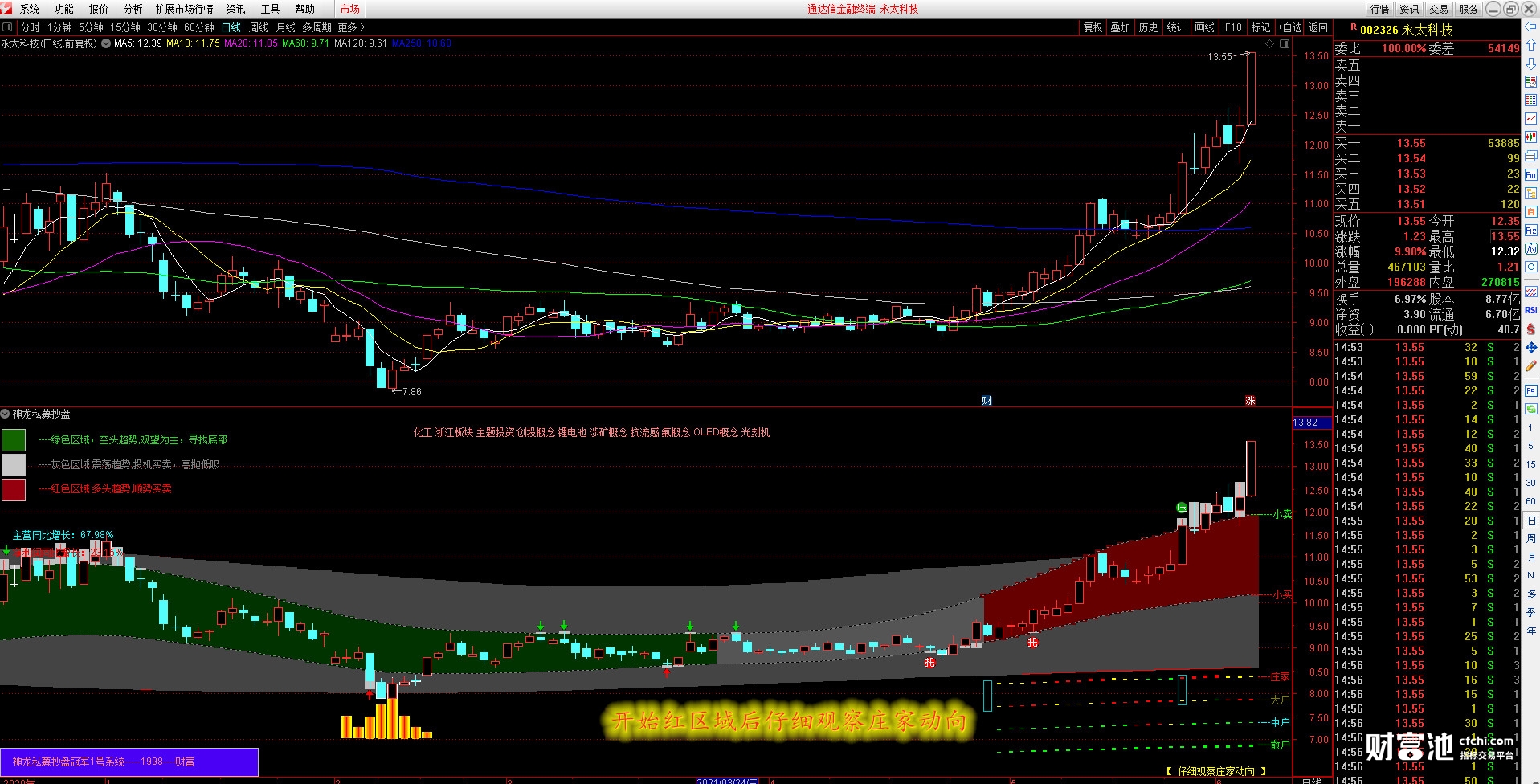Open the 工具 menu
This screenshot has height=784, width=1540.
click(x=270, y=9)
